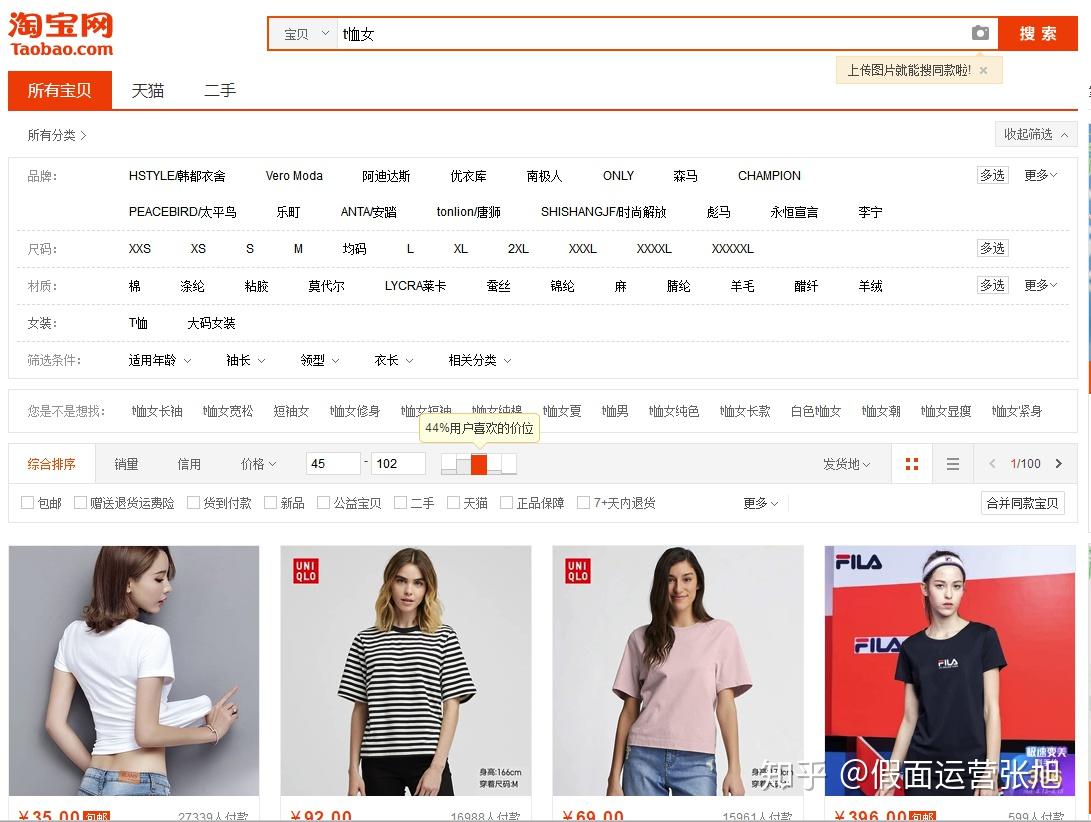This screenshot has height=822, width=1091.
Task: Click the Taobao logo
Action: coord(61,34)
